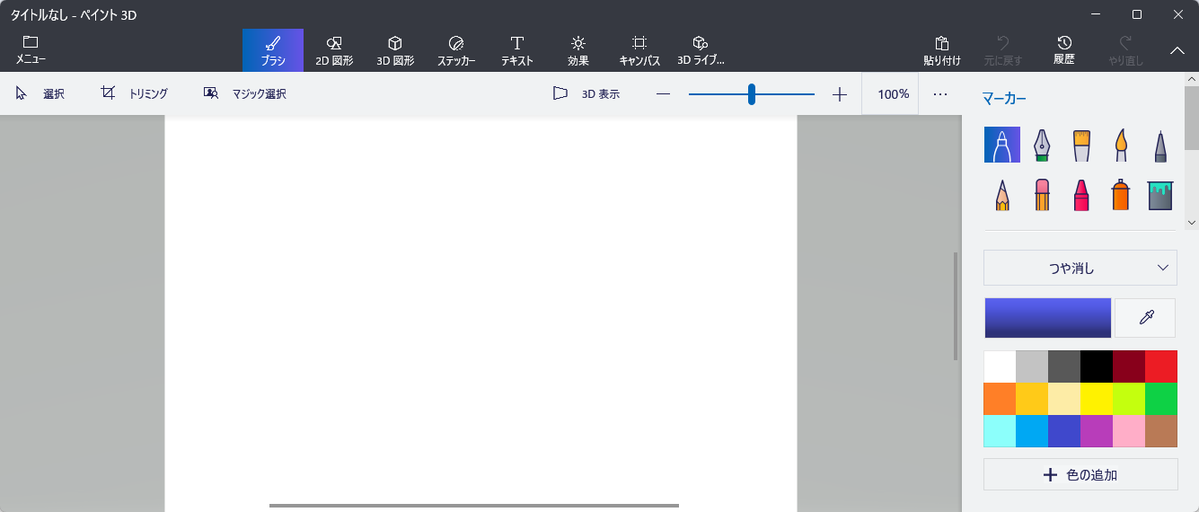
Task: Open the 3D ライブラリ tab
Action: coord(700,50)
